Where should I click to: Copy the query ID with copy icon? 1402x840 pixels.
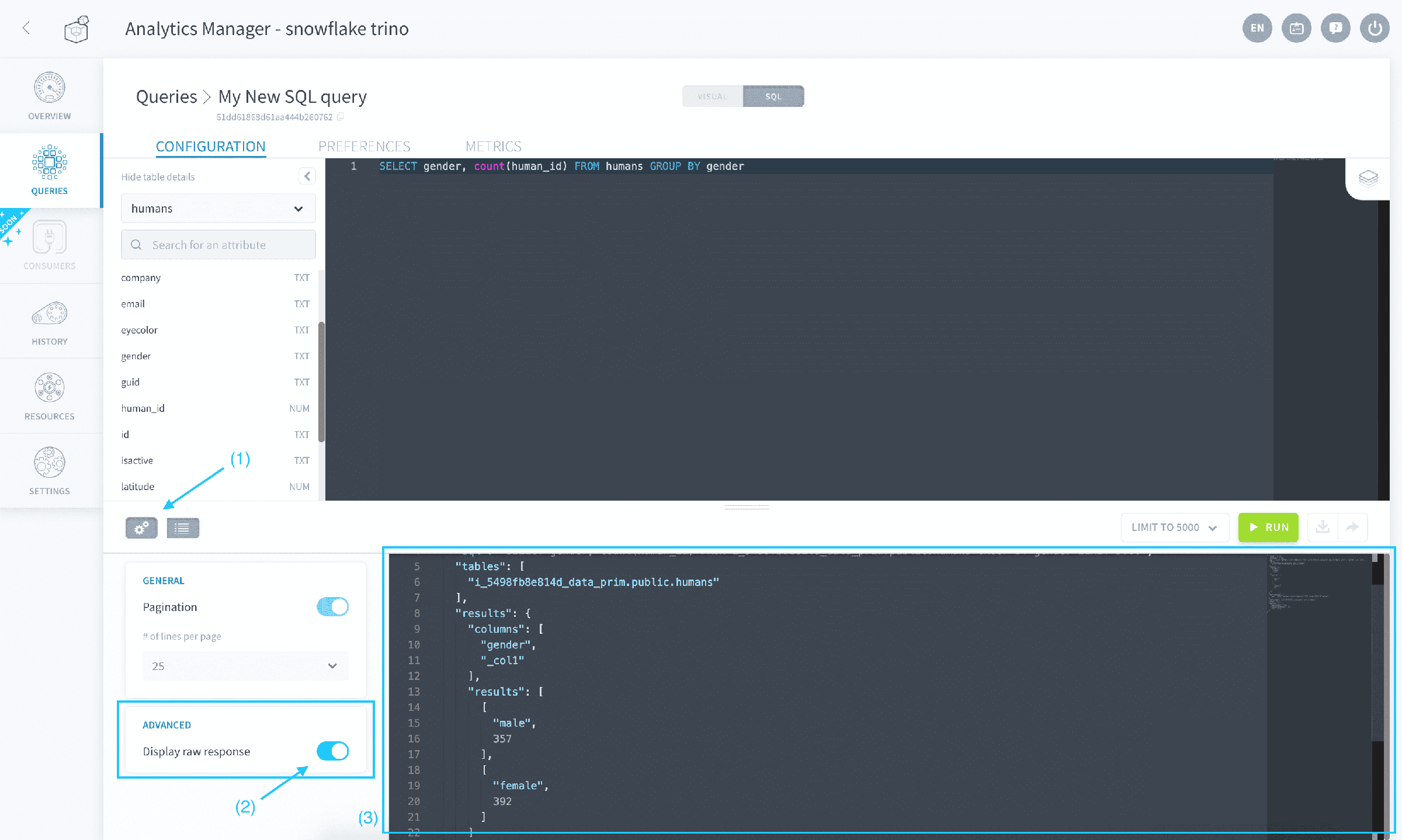(340, 117)
